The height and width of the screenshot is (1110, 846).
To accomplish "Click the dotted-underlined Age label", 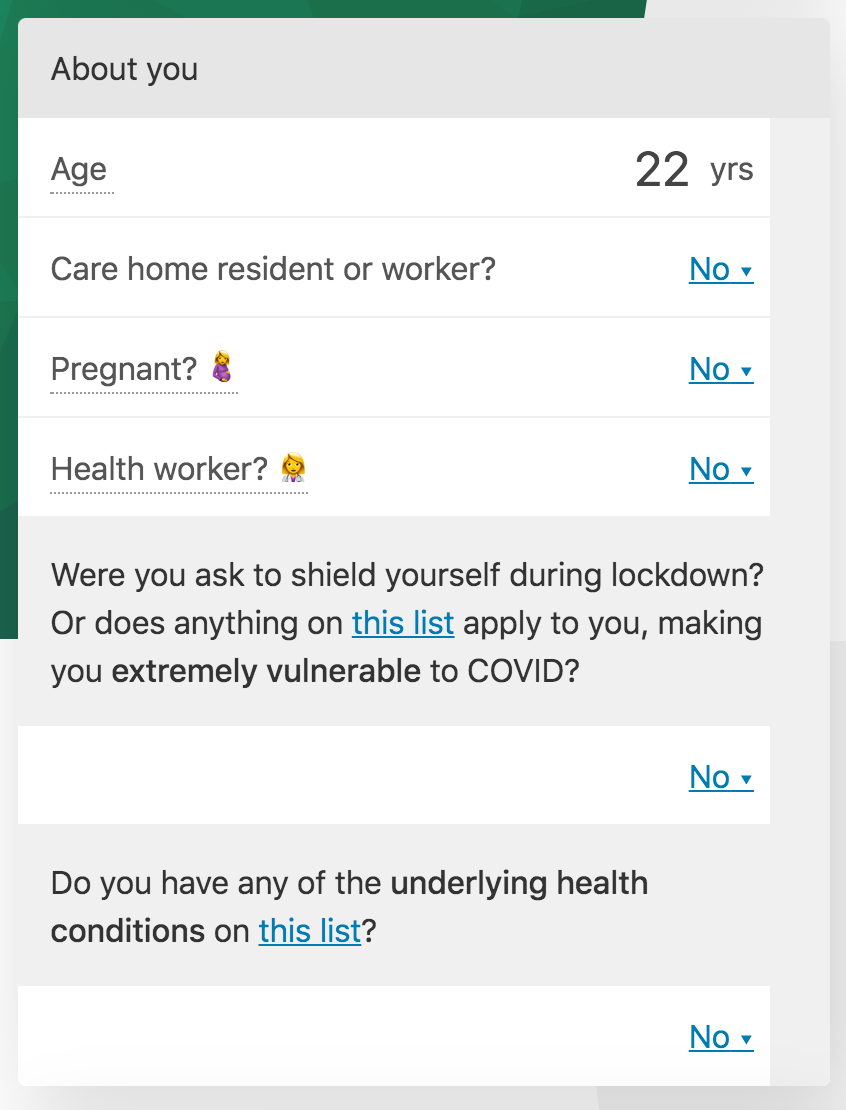I will (x=79, y=170).
